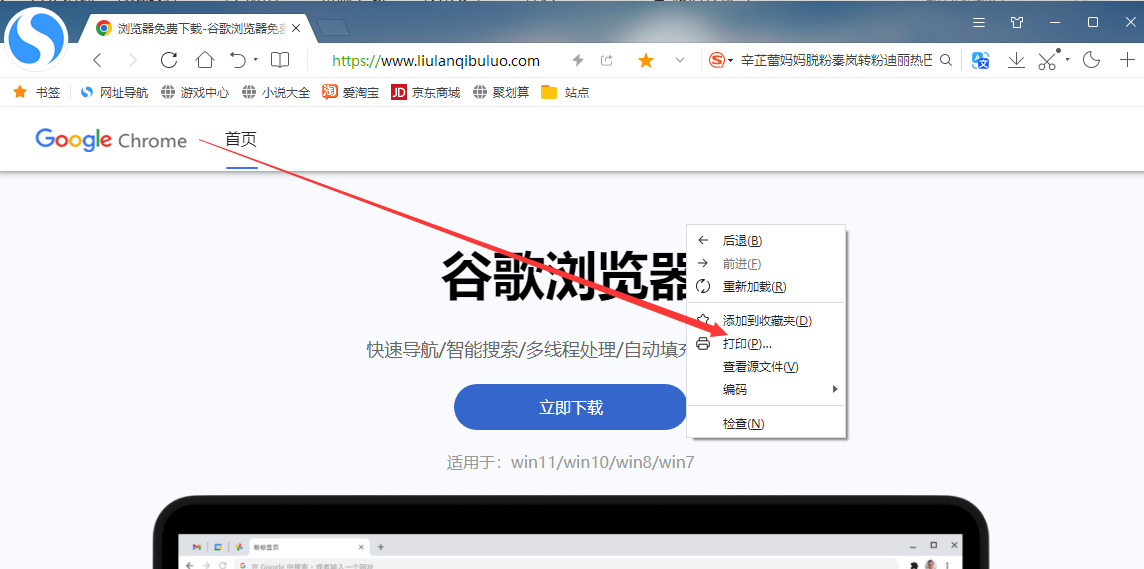This screenshot has height=569, width=1144.
Task: Open the translate tool icon
Action: point(981,61)
